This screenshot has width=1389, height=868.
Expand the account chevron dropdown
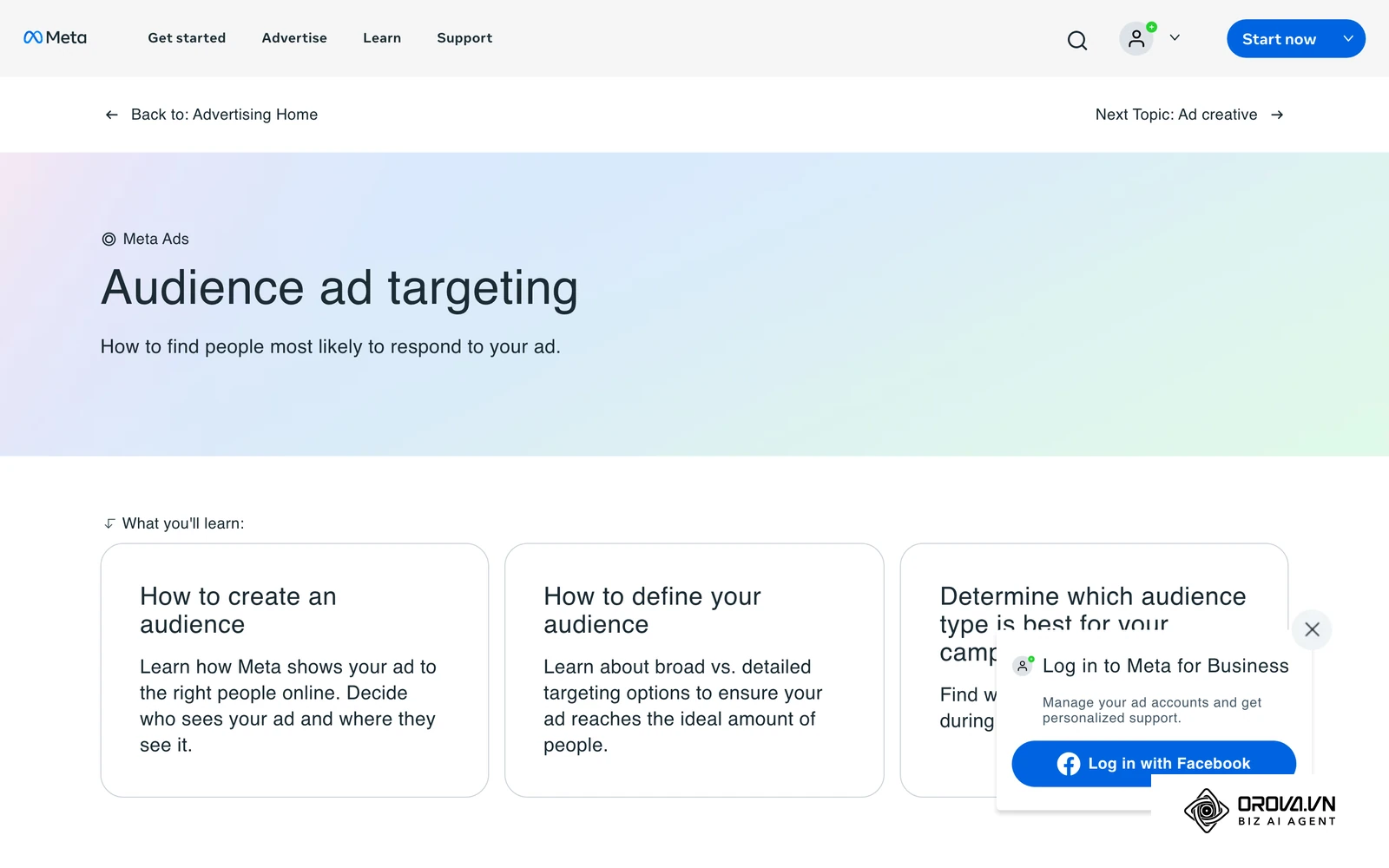(x=1175, y=37)
